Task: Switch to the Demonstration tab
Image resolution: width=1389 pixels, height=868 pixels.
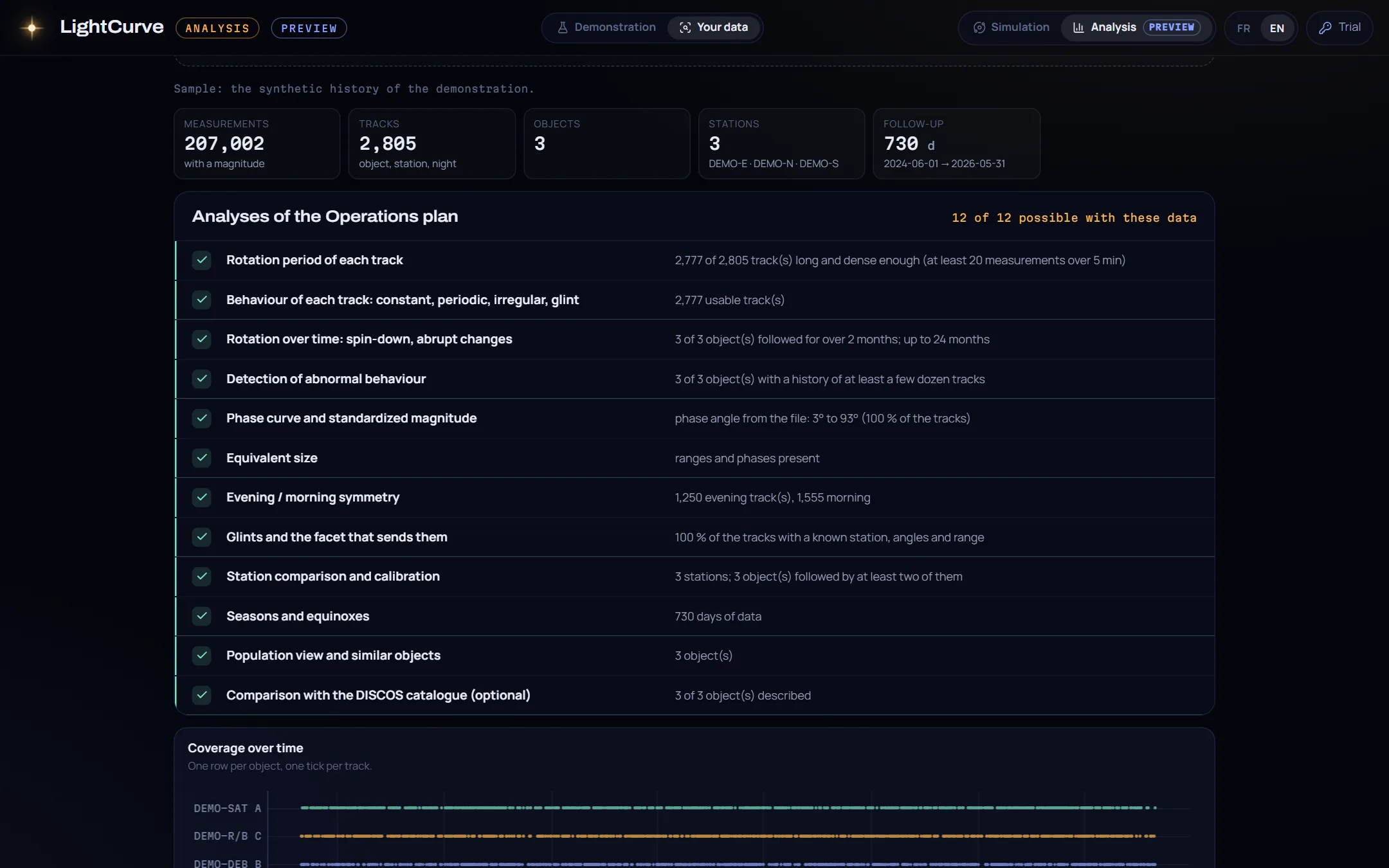Action: coord(606,28)
